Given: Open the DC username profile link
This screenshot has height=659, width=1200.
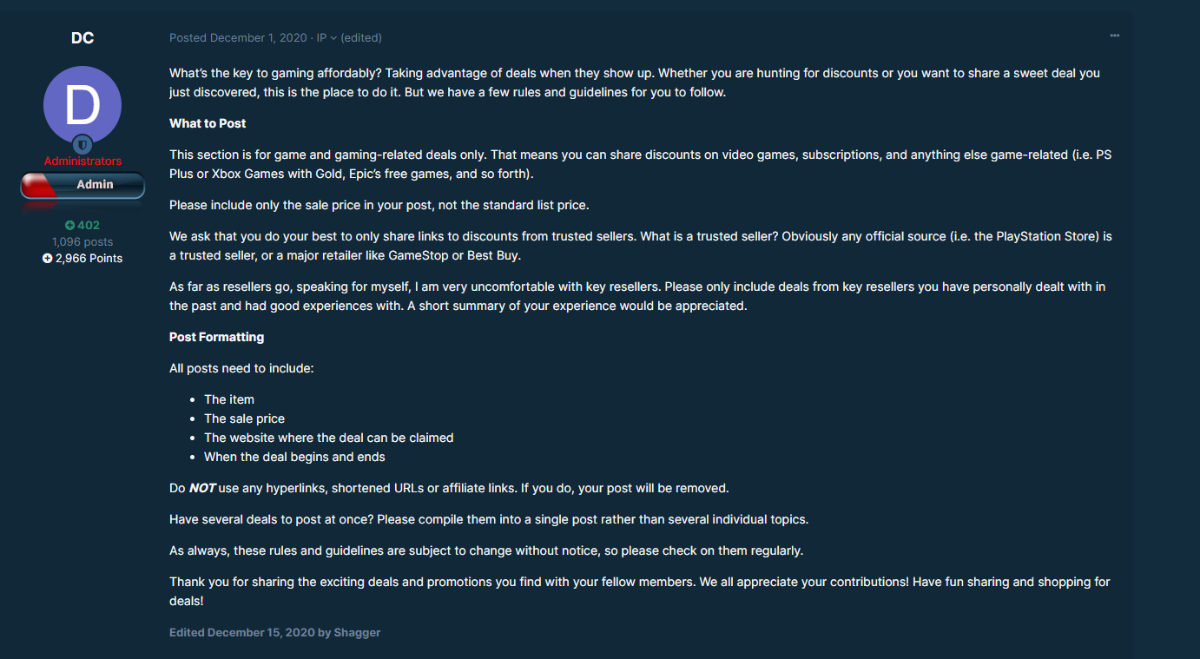Looking at the screenshot, I should pos(83,38).
